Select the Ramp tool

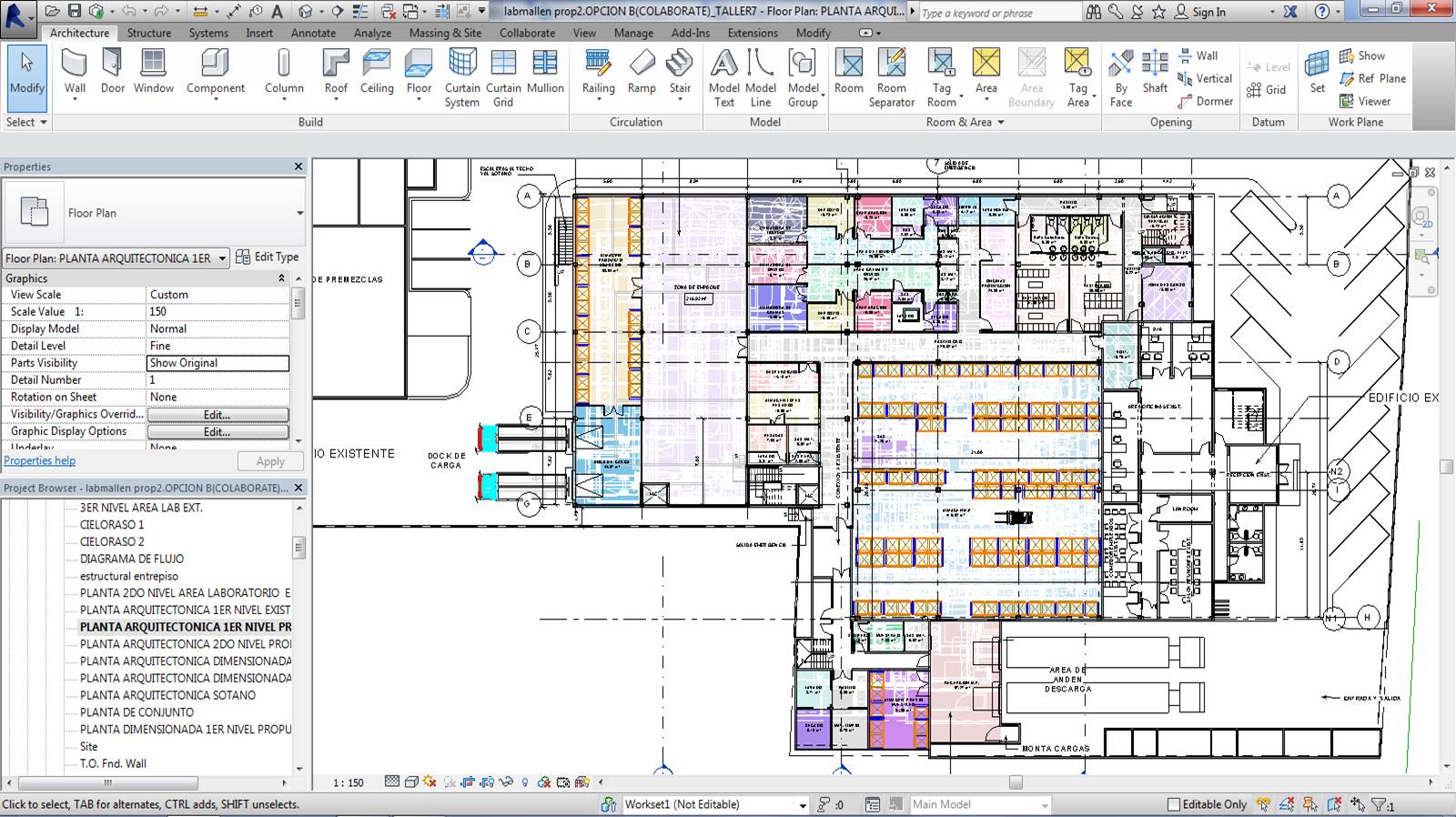(x=642, y=73)
